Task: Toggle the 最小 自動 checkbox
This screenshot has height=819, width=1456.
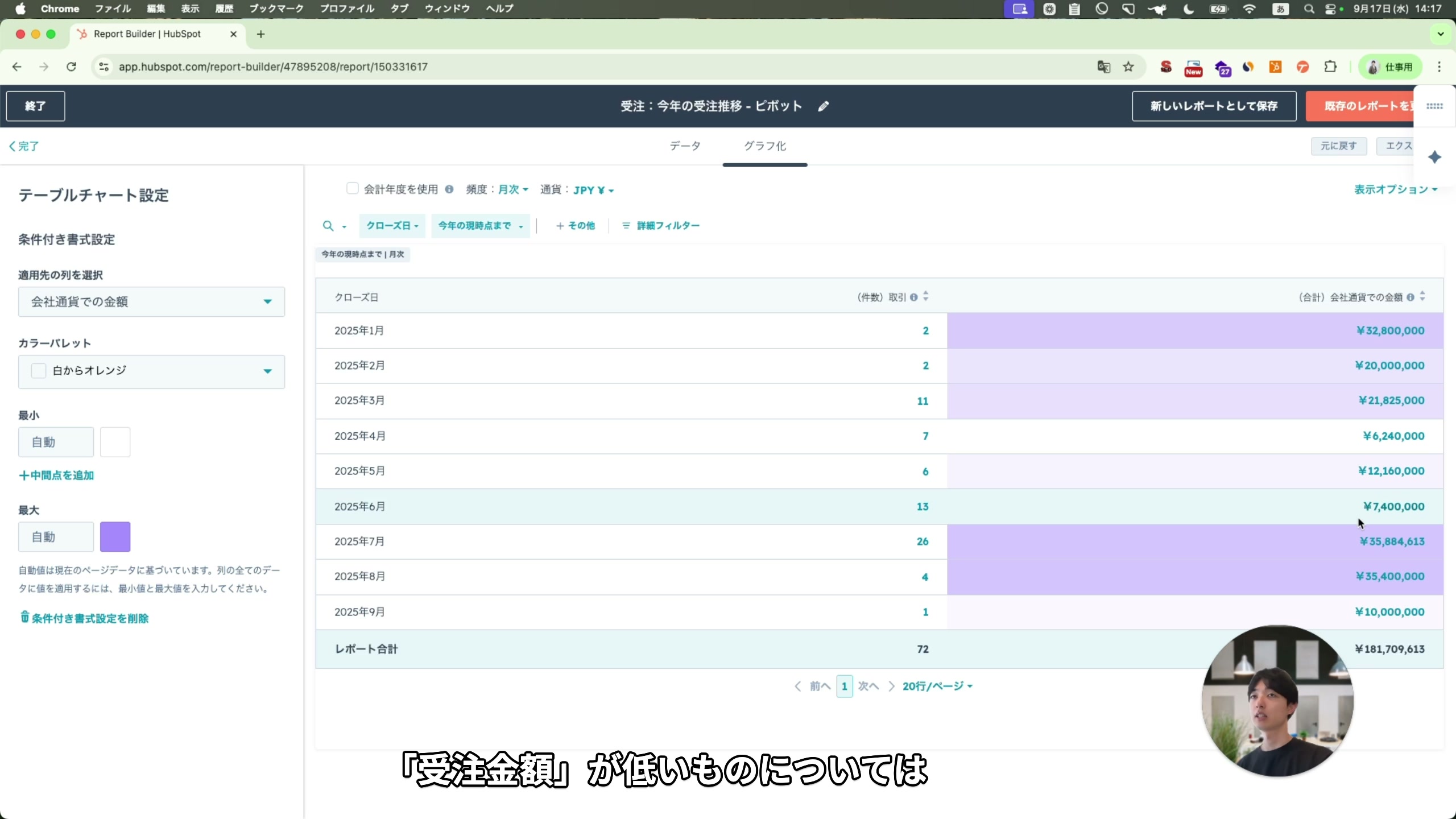Action: pyautogui.click(x=55, y=442)
